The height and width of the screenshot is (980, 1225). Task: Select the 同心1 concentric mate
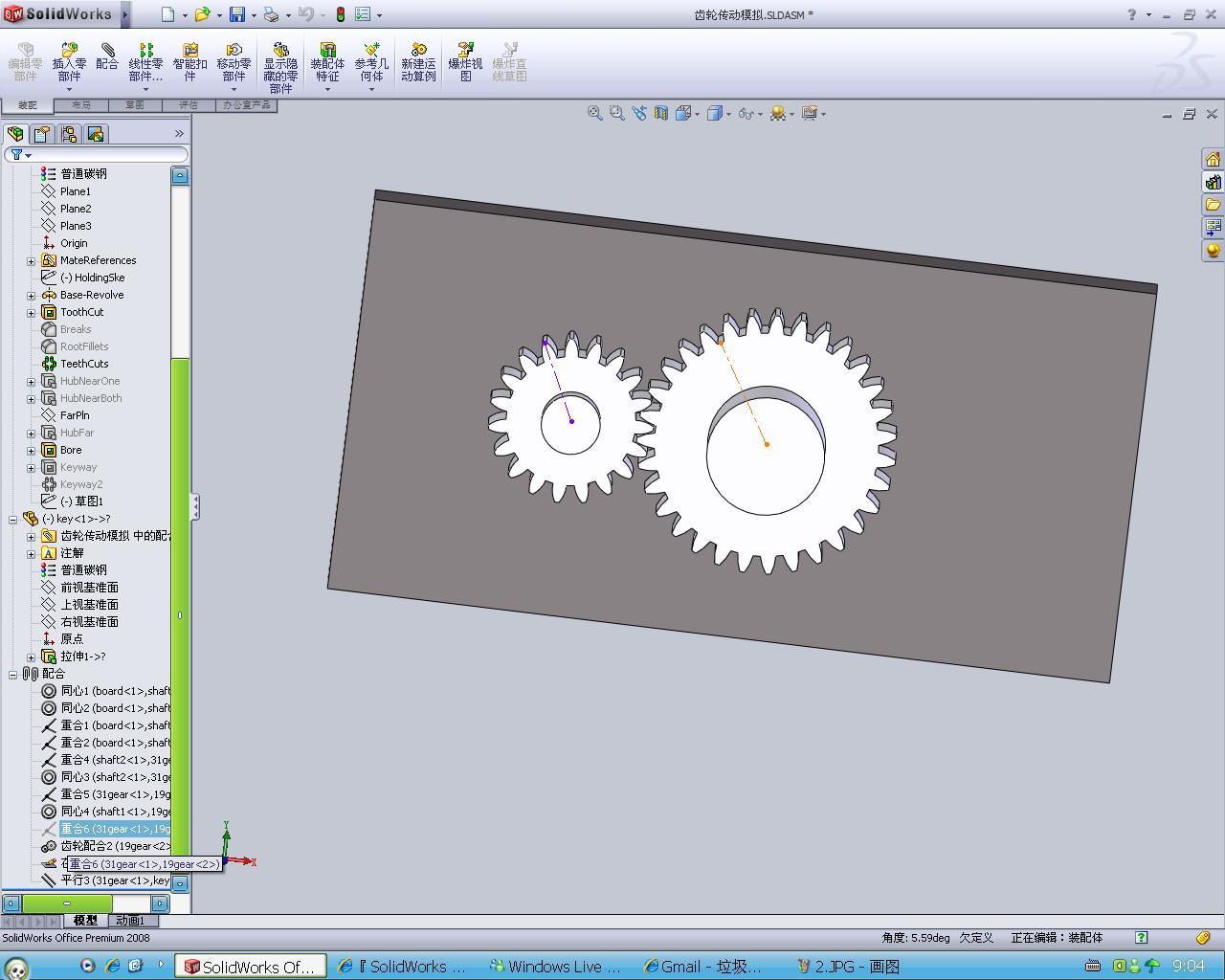click(x=105, y=691)
